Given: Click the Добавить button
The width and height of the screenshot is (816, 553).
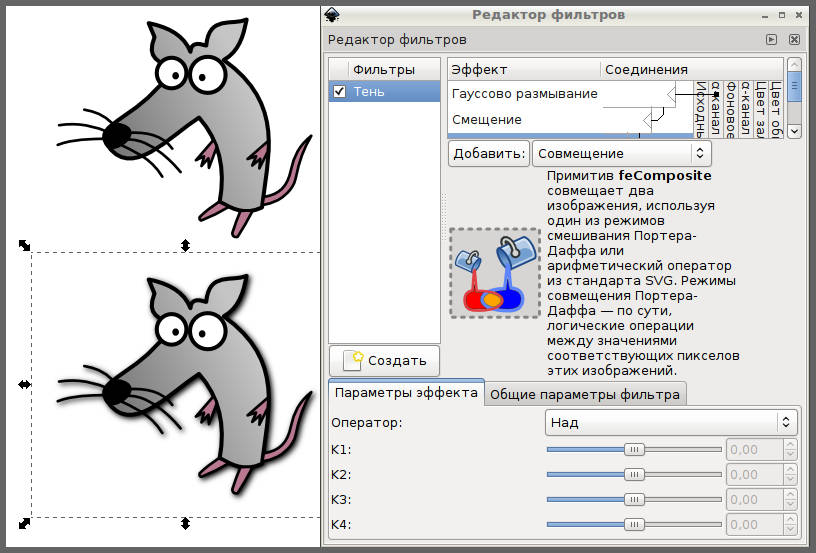Looking at the screenshot, I should click(x=489, y=154).
